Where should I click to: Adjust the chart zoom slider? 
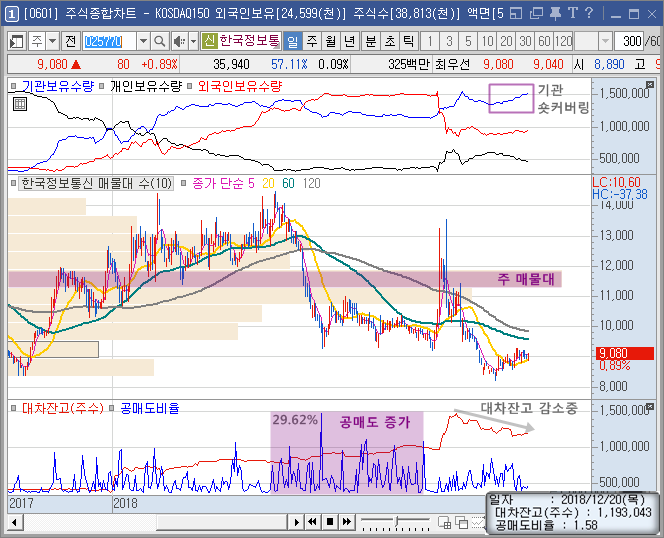(396, 522)
